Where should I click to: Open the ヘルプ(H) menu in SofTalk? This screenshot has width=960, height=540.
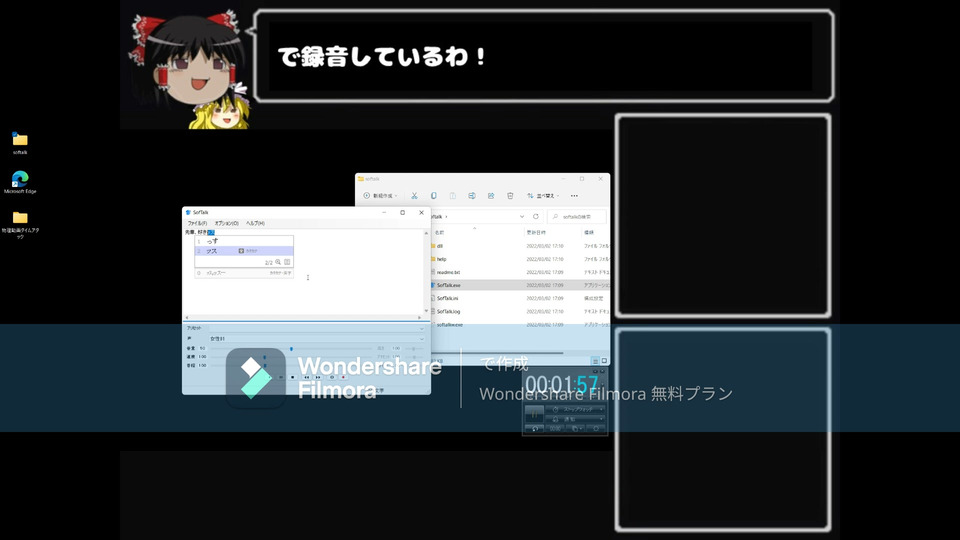pyautogui.click(x=255, y=223)
